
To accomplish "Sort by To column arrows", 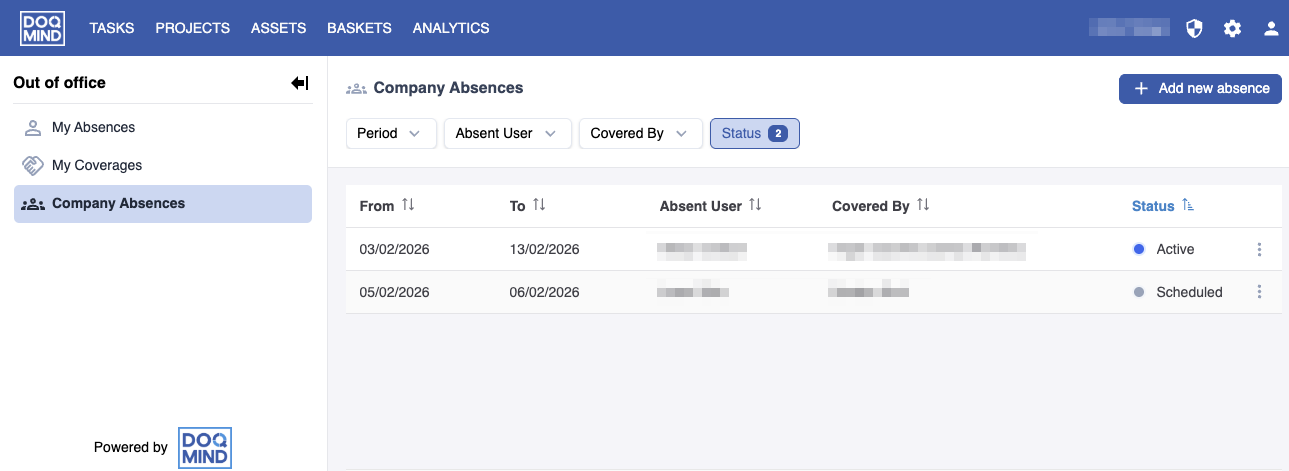I will point(539,205).
